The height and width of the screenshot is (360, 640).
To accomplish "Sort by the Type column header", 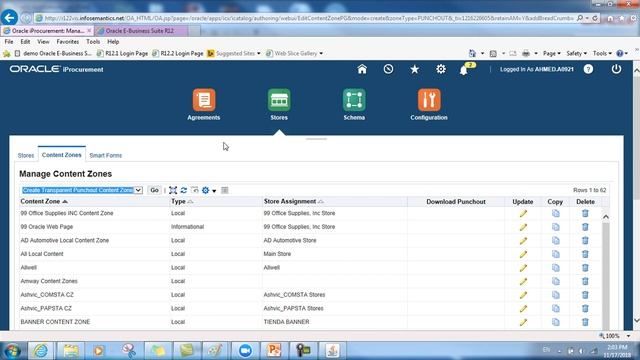I will tap(182, 202).
